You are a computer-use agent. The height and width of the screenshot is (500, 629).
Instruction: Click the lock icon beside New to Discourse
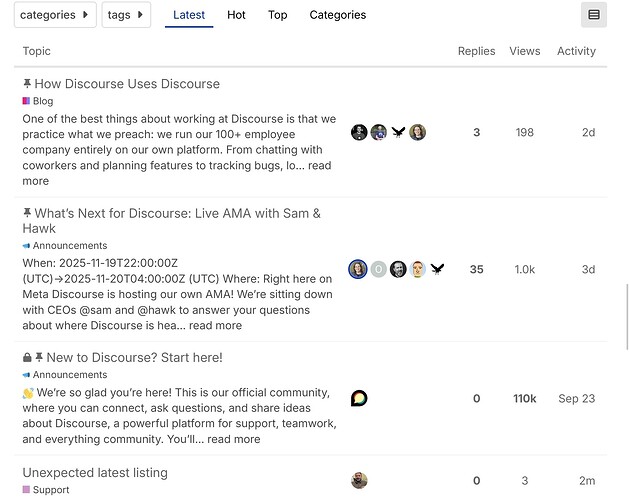[27, 357]
